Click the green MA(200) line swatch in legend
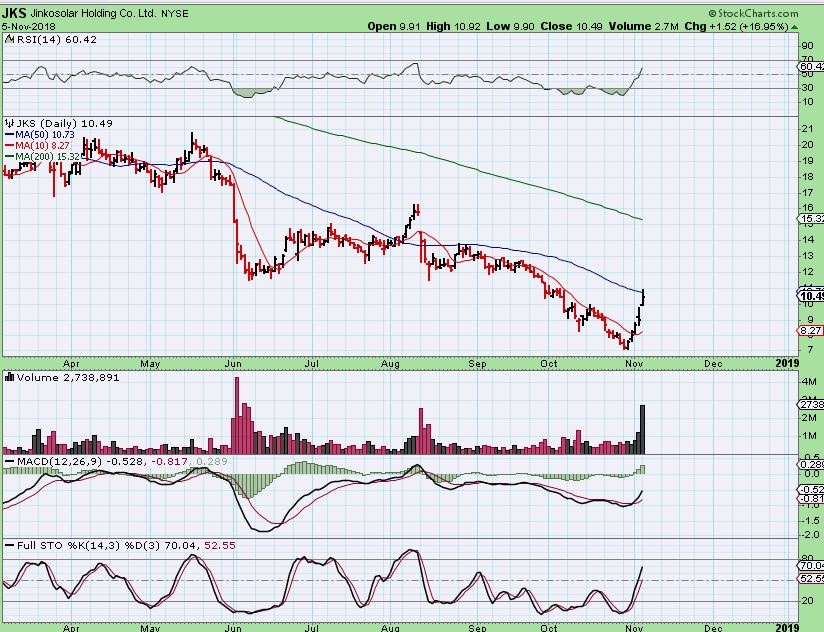This screenshot has width=824, height=632. 9,157
